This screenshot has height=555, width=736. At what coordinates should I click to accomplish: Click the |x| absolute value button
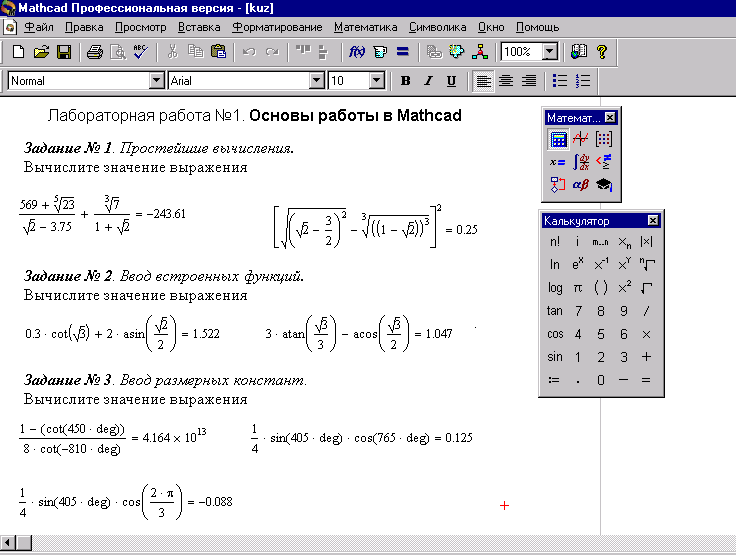647,242
